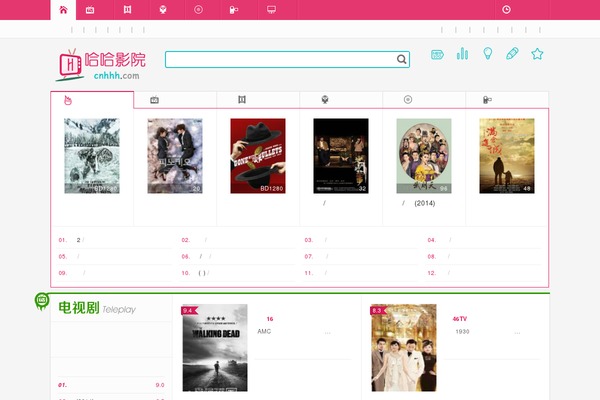Viewport: 600px width, 400px height.
Task: Click the '1930' description text
Action: tap(462, 331)
